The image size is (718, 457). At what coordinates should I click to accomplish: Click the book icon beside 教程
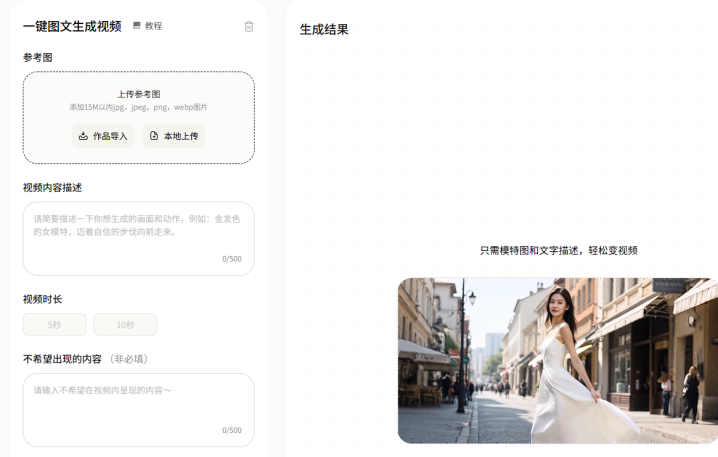pos(137,26)
